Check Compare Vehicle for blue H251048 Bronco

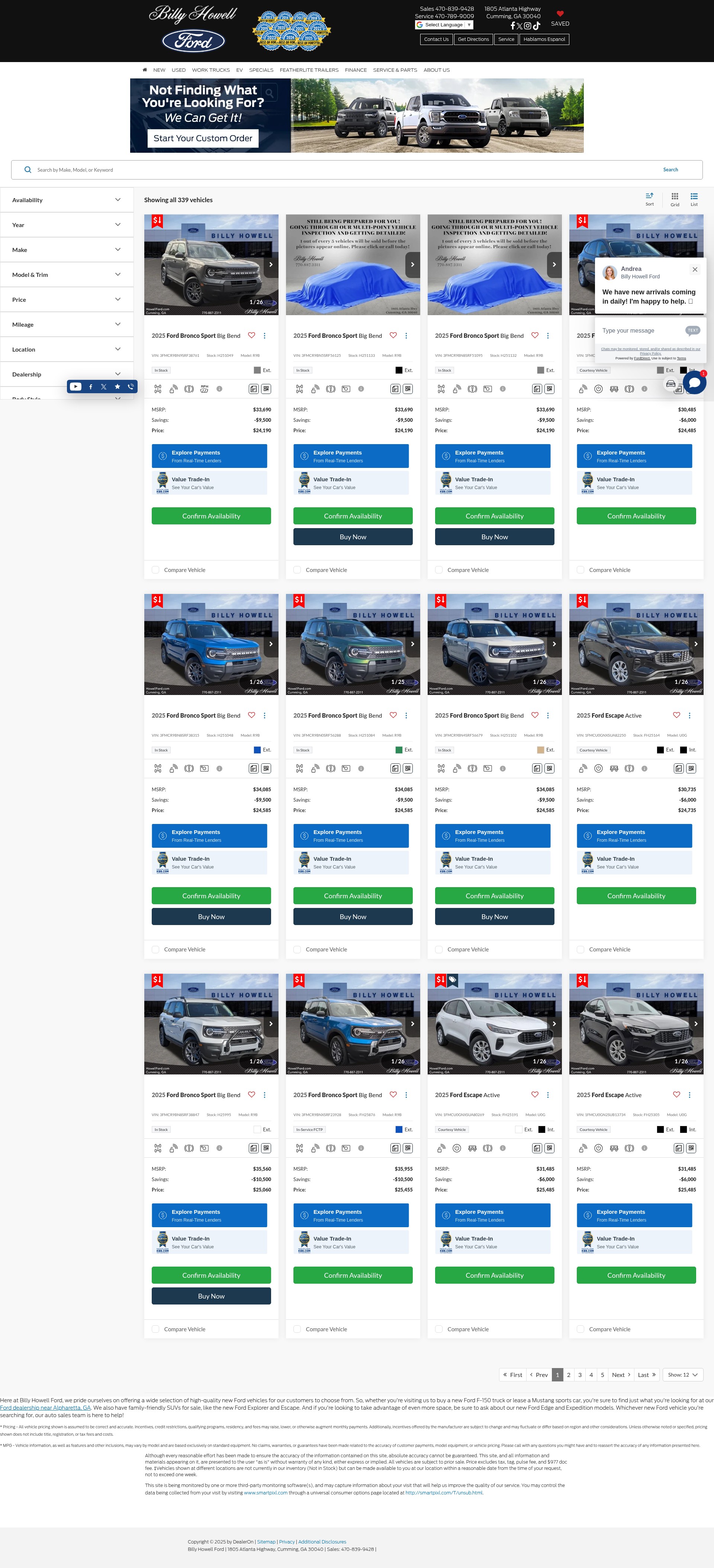pos(155,950)
